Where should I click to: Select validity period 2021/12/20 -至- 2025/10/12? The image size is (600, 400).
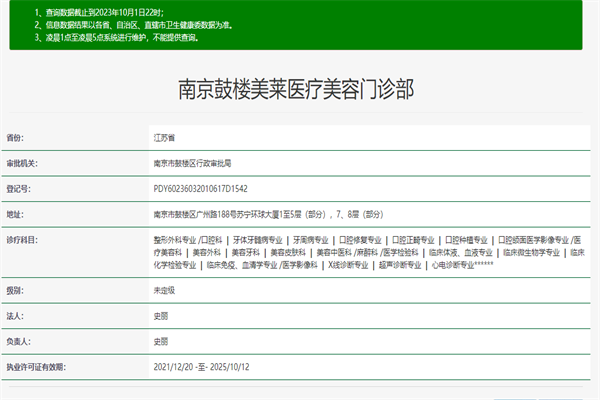201,367
